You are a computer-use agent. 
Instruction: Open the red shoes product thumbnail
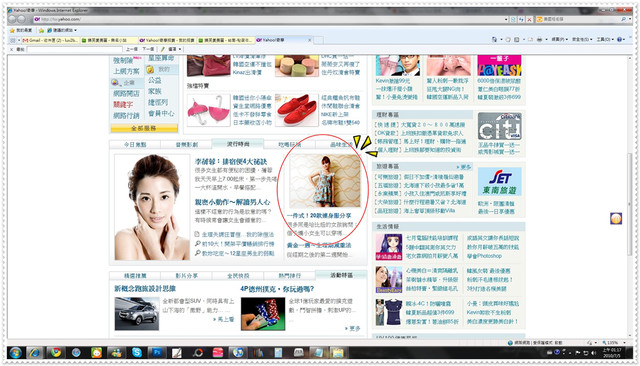(x=297, y=110)
